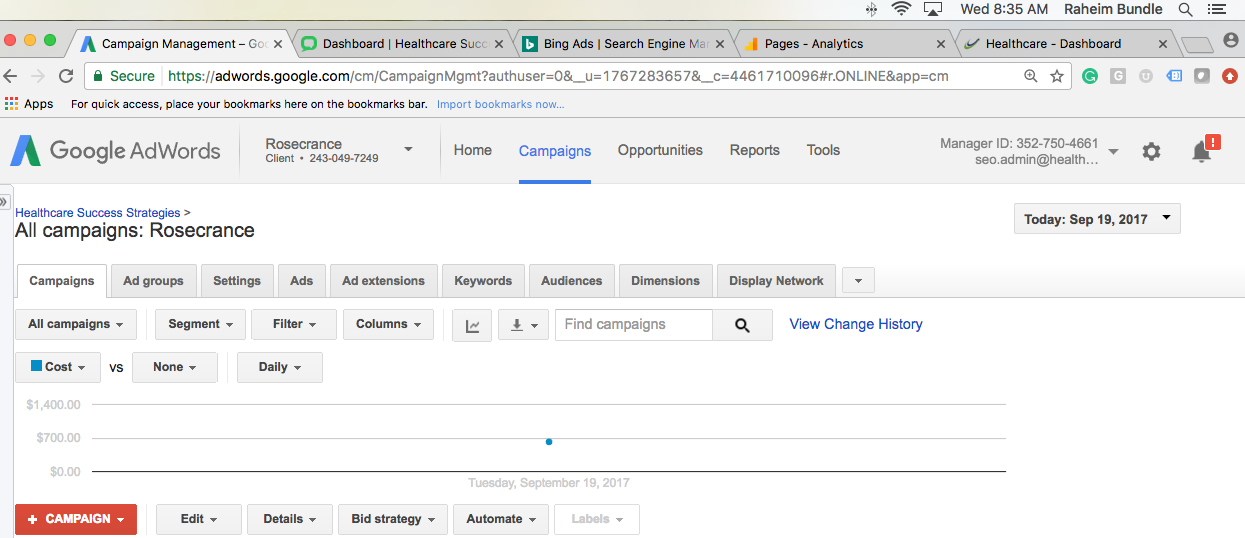Show more tabs dropdown arrow
The image size is (1245, 538).
coord(858,281)
